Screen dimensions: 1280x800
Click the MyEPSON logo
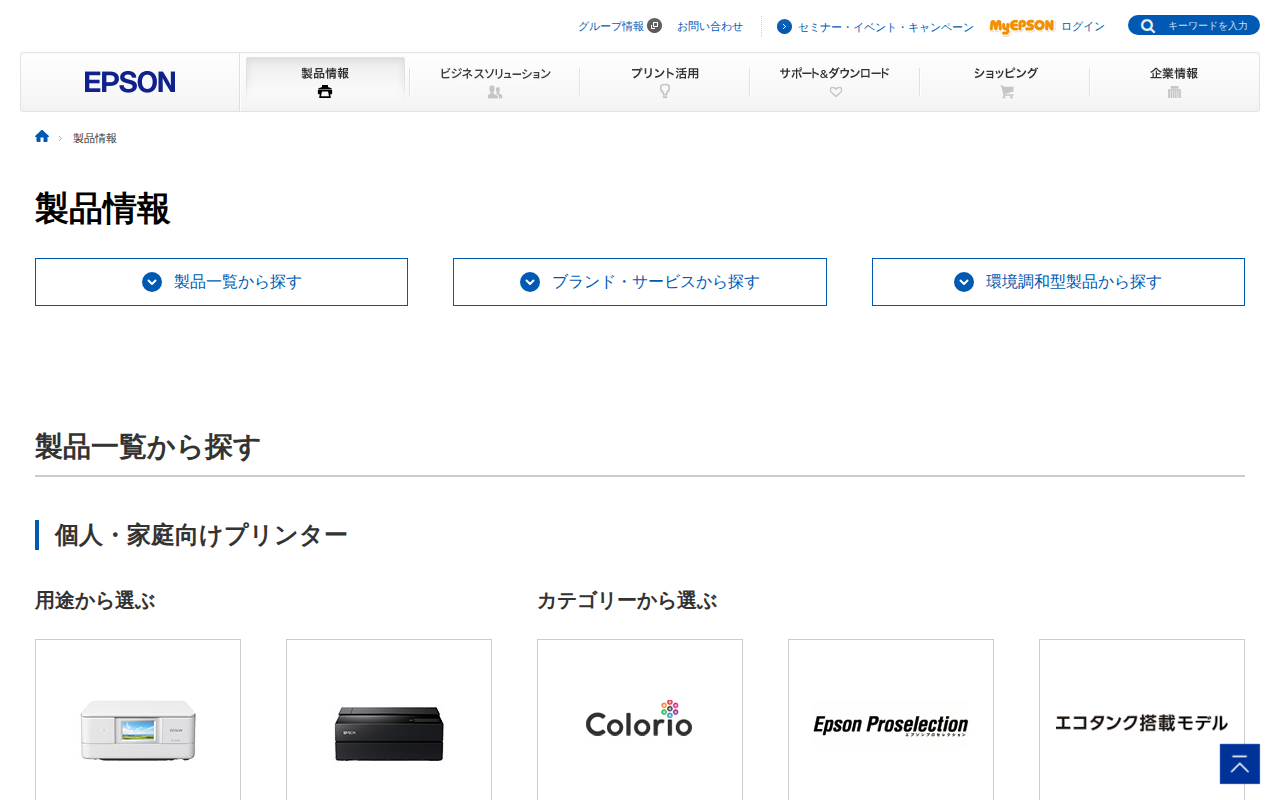pos(1021,26)
